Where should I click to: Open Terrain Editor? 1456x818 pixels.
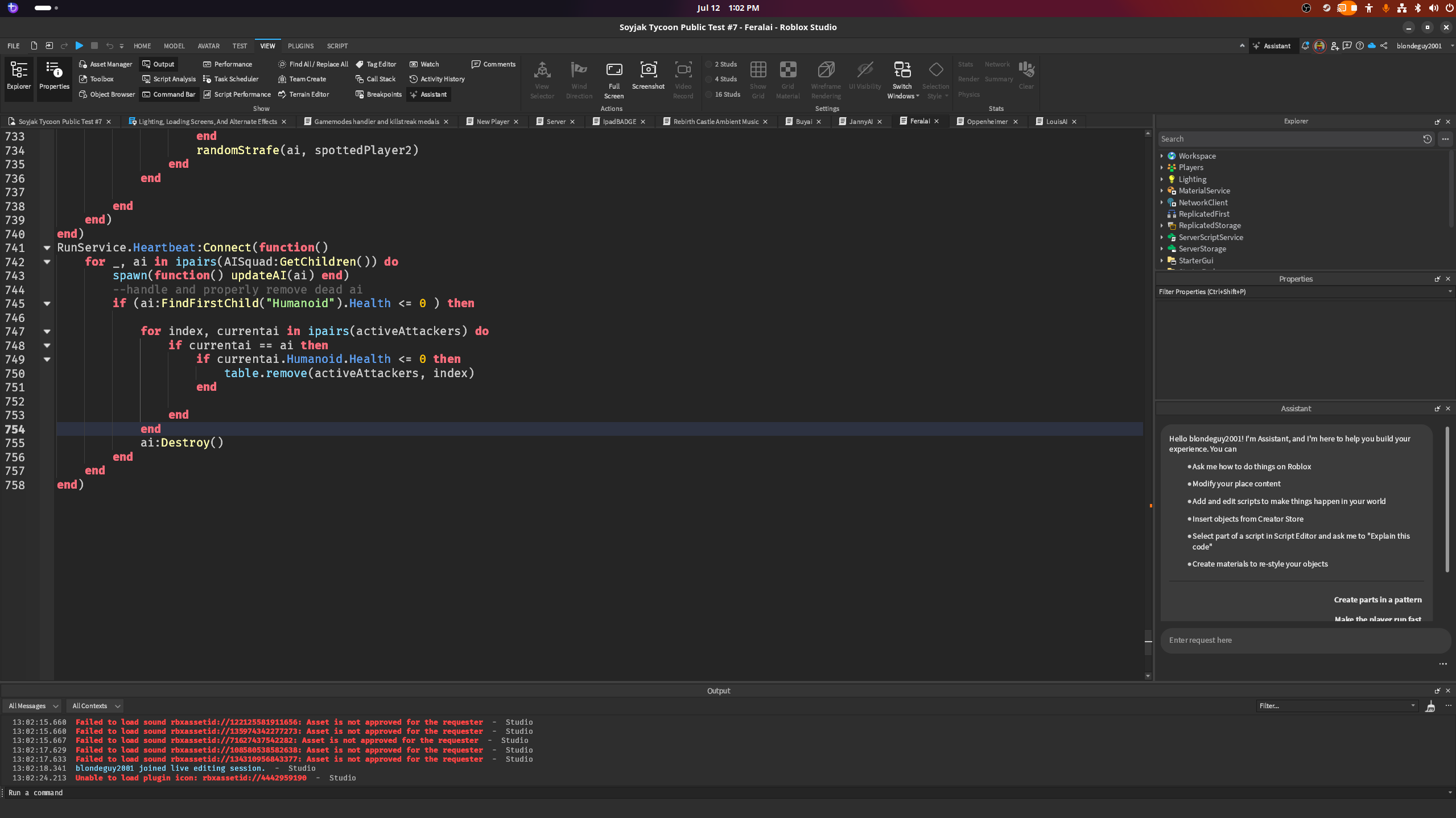pyautogui.click(x=304, y=94)
